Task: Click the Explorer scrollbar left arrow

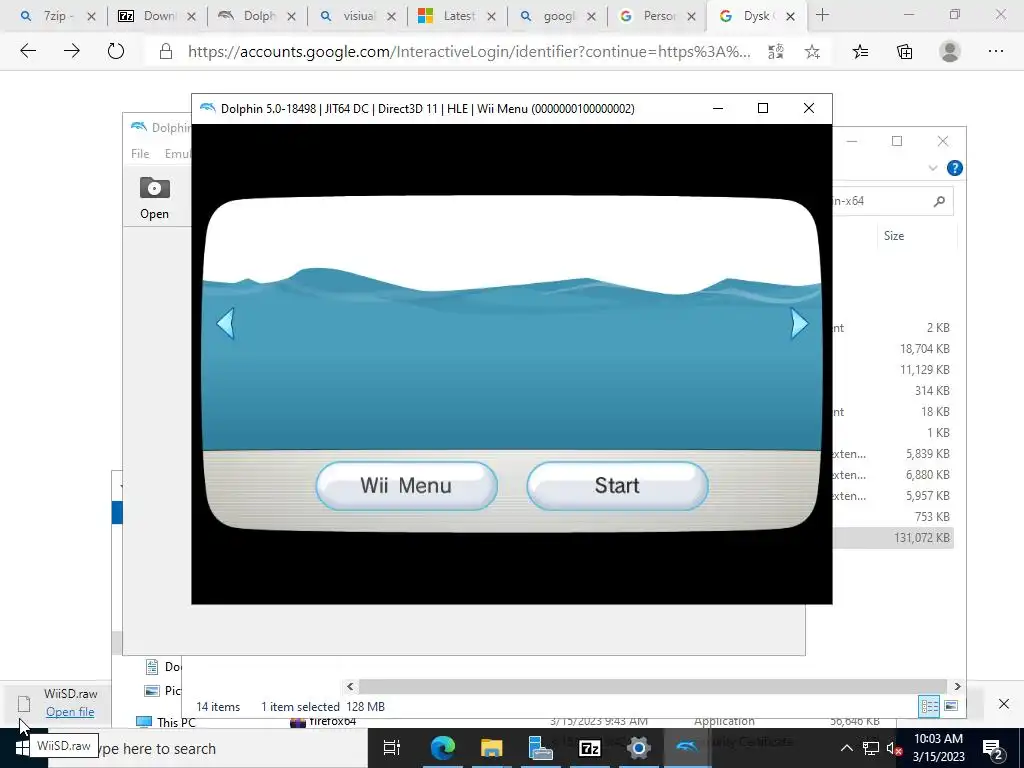Action: [350, 686]
